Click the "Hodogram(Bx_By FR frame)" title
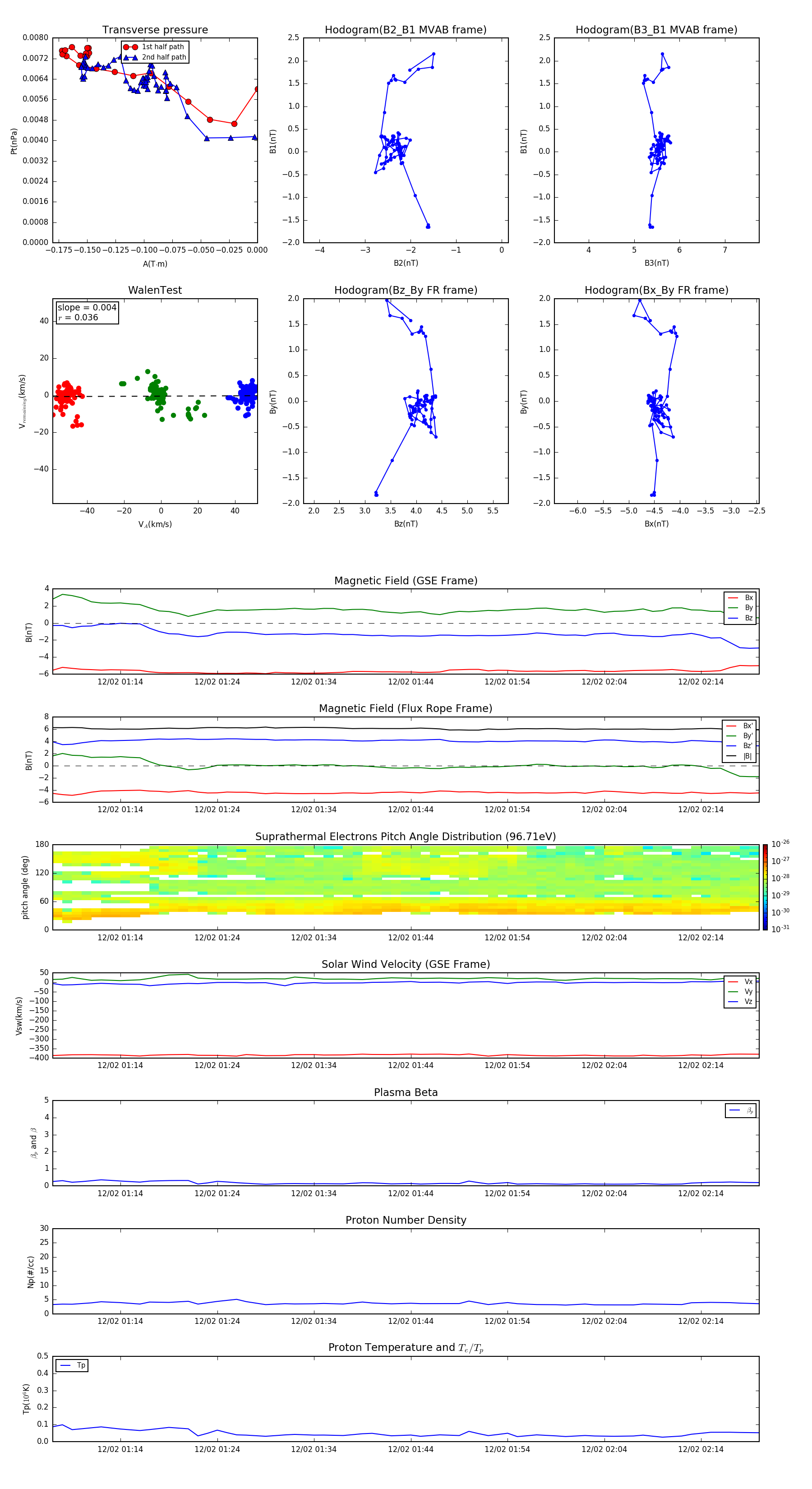Image resolution: width=812 pixels, height=1489 pixels. click(x=656, y=290)
